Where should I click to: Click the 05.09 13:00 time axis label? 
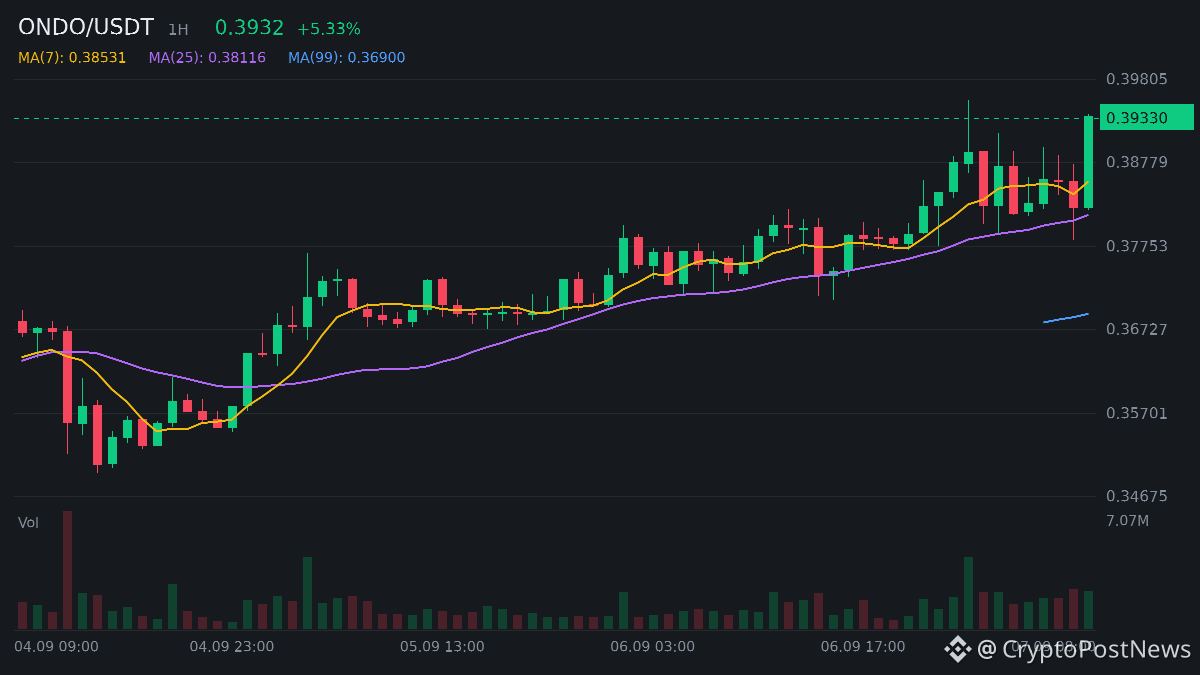(x=442, y=647)
